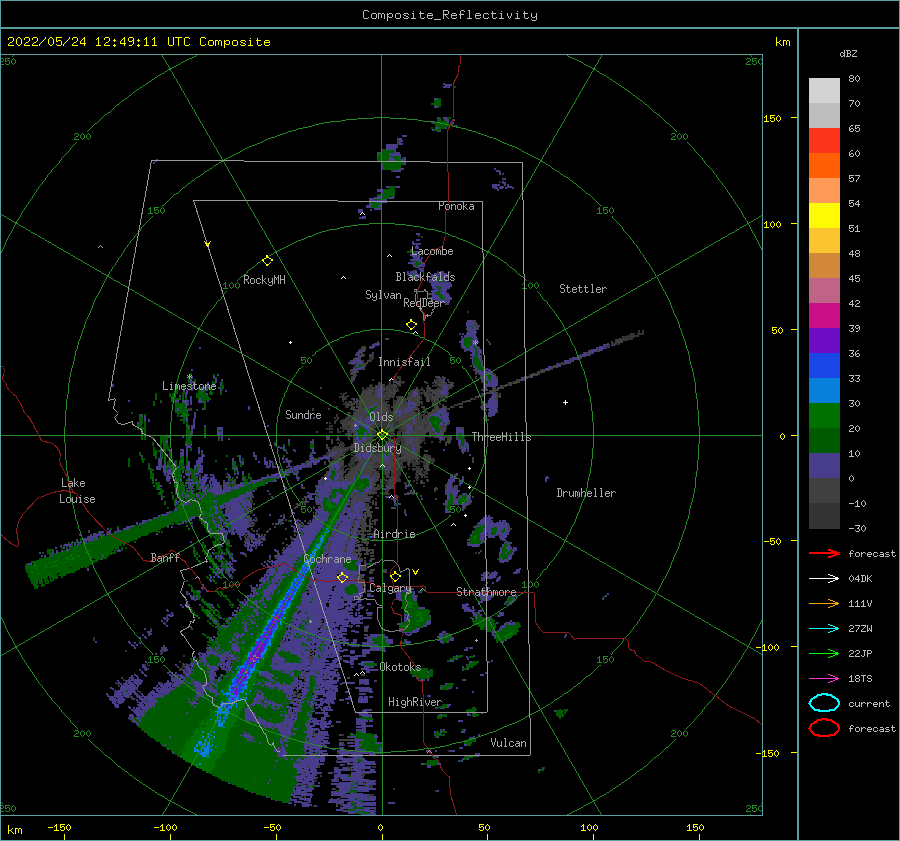Pick the purple 10 dBZ color swatch
The width and height of the screenshot is (900, 841).
[x=824, y=466]
